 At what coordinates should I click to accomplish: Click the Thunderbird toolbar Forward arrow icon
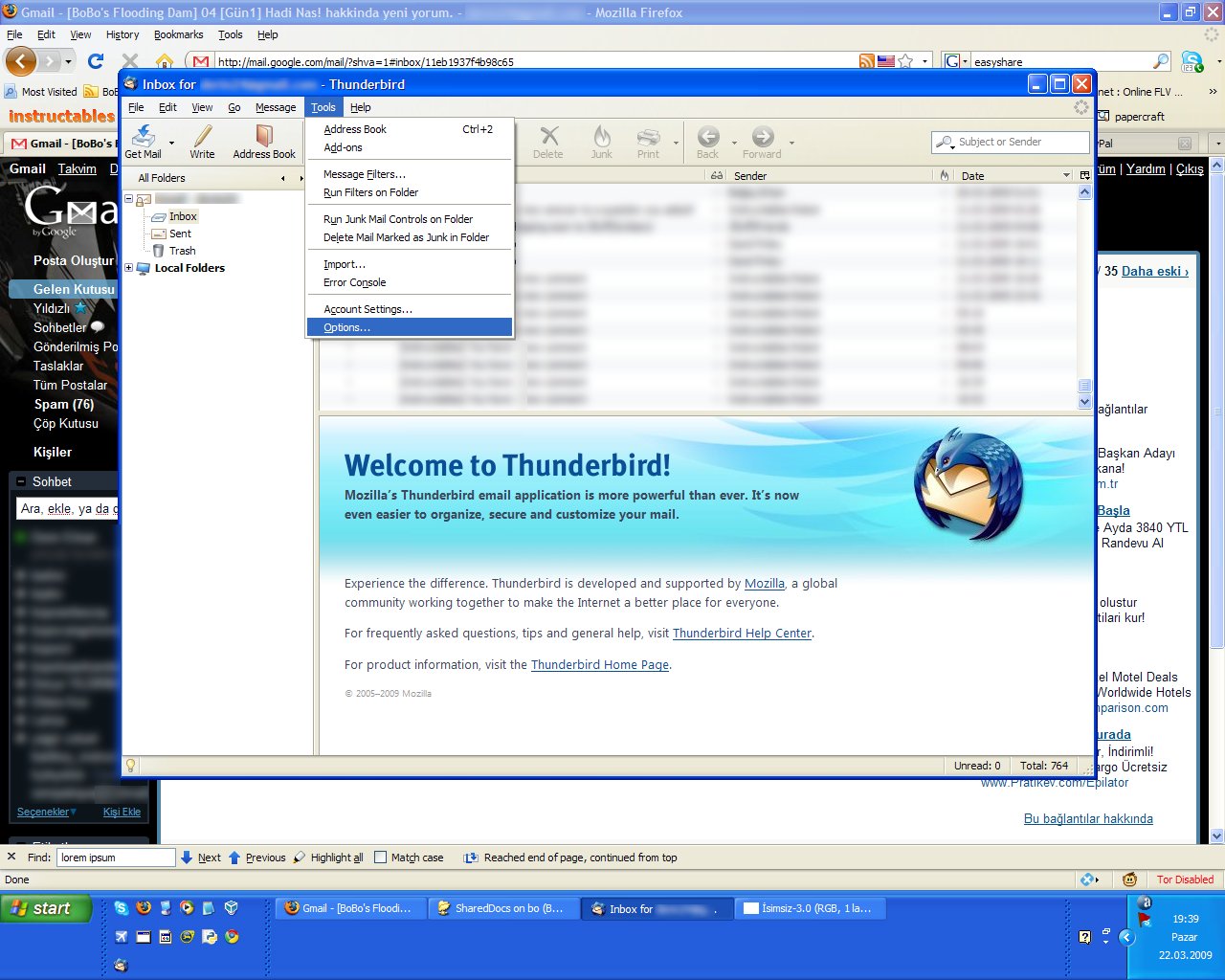763,135
